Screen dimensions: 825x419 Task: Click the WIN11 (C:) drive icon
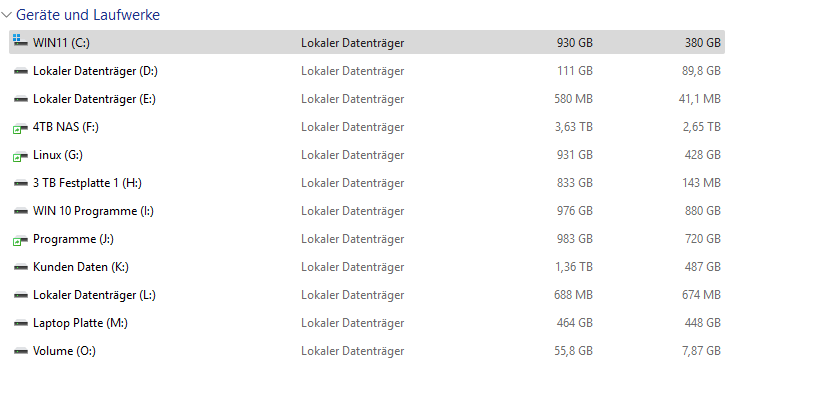tap(20, 42)
